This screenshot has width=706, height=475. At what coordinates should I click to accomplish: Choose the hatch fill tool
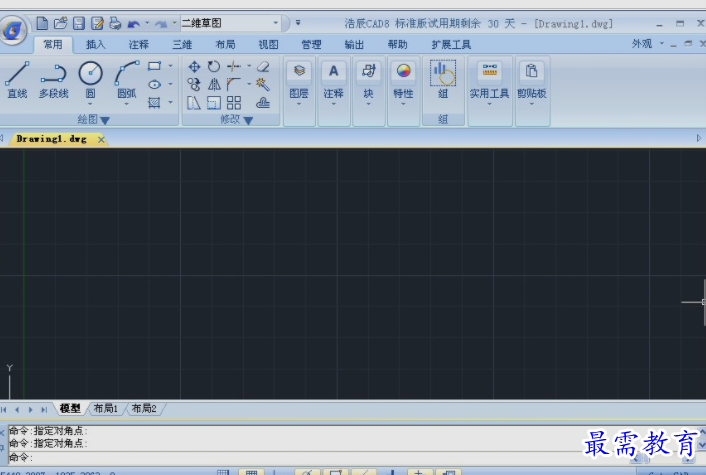[x=154, y=103]
